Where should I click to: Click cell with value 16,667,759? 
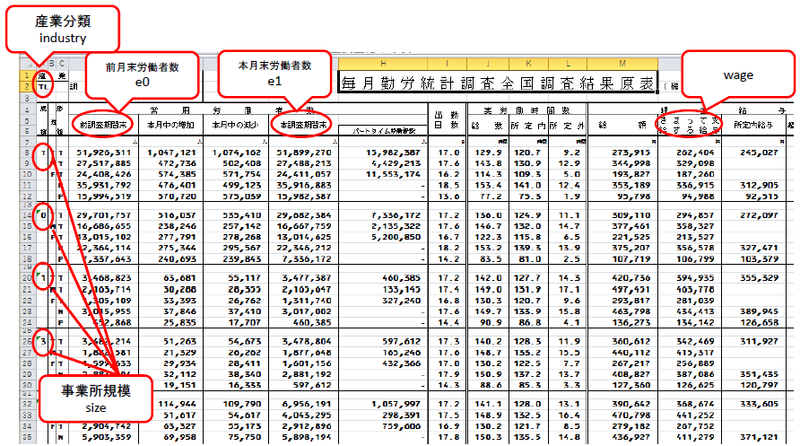pyautogui.click(x=304, y=226)
